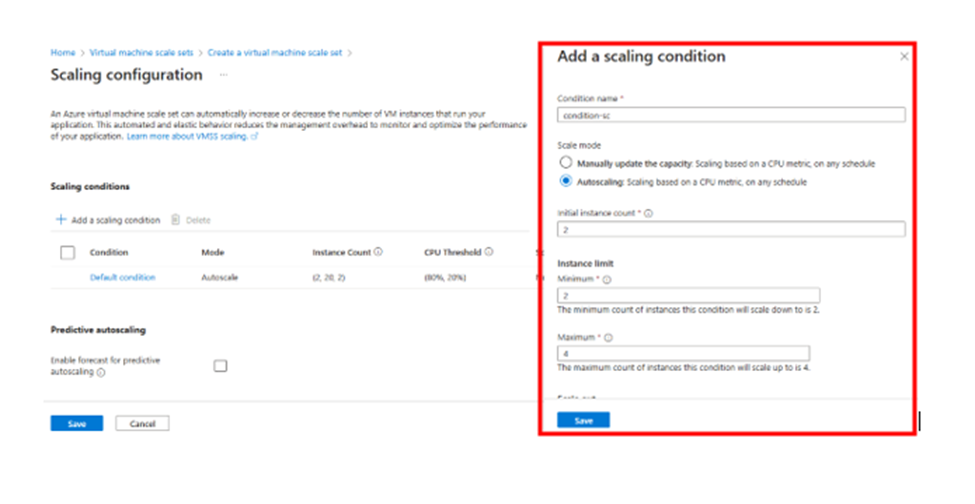Follow the Learn more about VMSS scaling link
The image size is (975, 504).
coord(192,136)
